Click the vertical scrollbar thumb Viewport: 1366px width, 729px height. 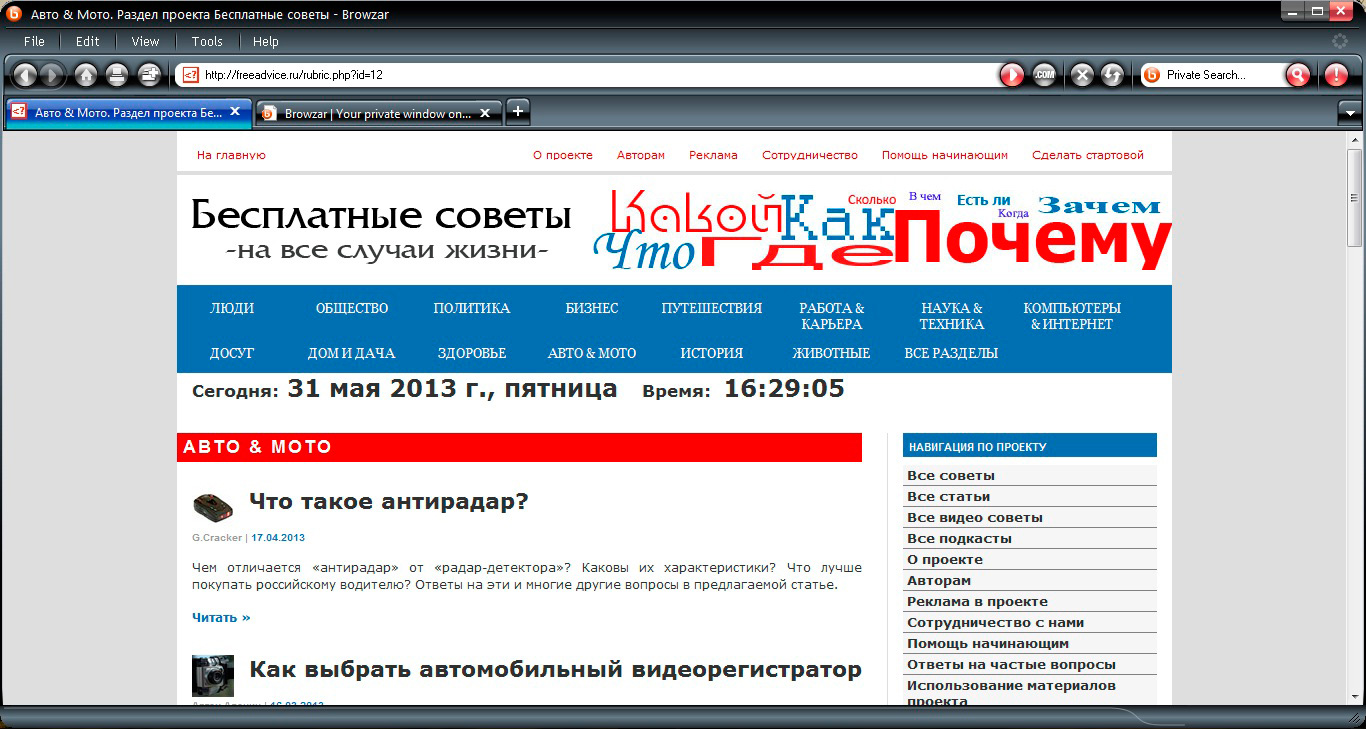pos(1355,197)
